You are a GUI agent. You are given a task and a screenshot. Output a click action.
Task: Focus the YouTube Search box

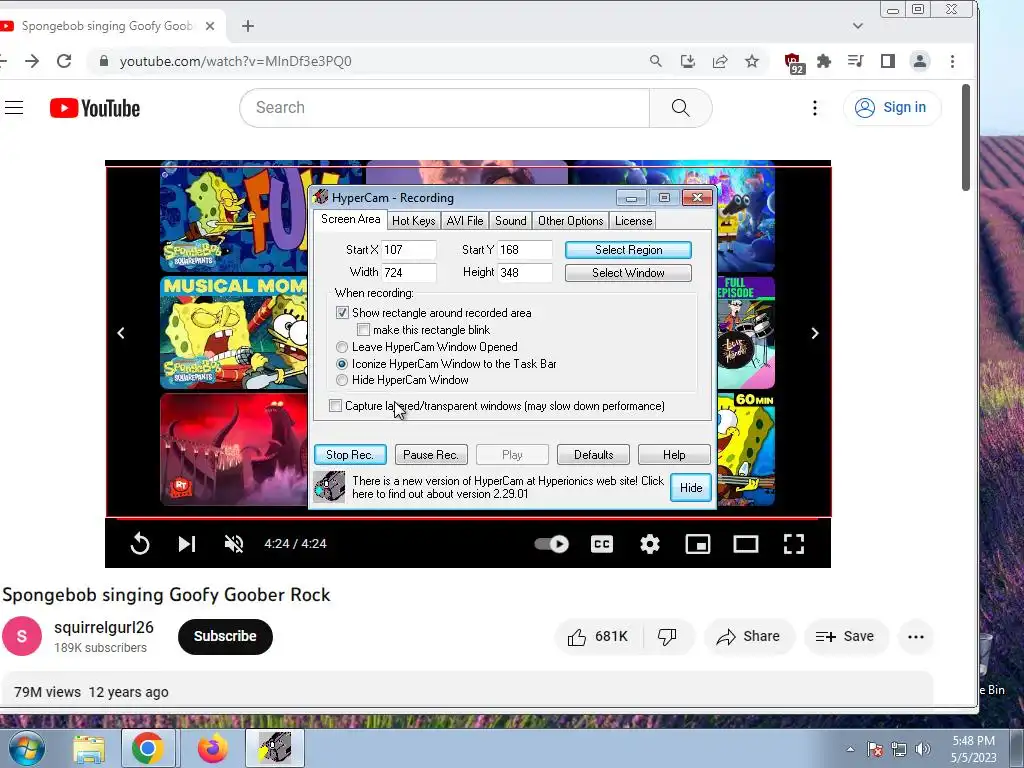(x=445, y=108)
